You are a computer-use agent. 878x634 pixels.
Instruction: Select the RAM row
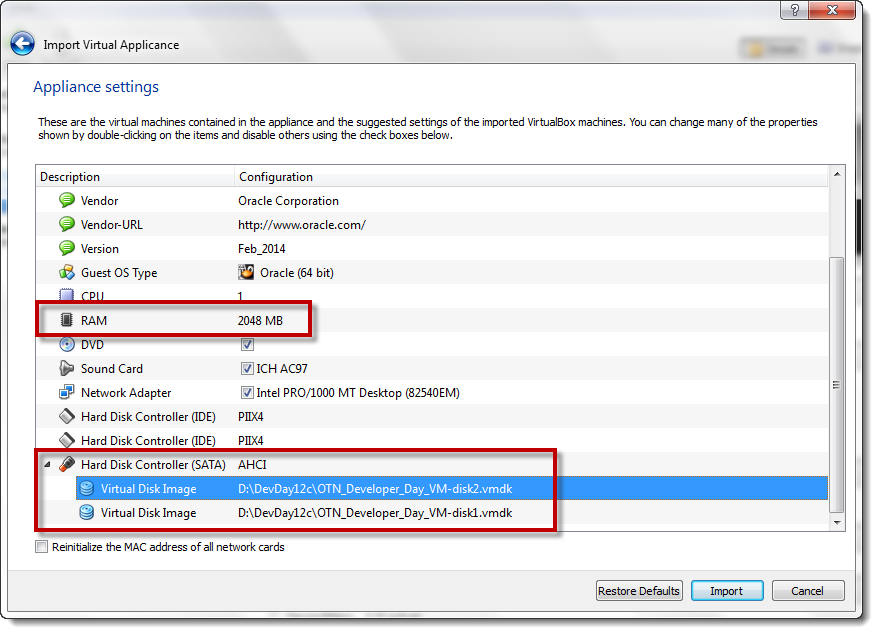[x=432, y=320]
